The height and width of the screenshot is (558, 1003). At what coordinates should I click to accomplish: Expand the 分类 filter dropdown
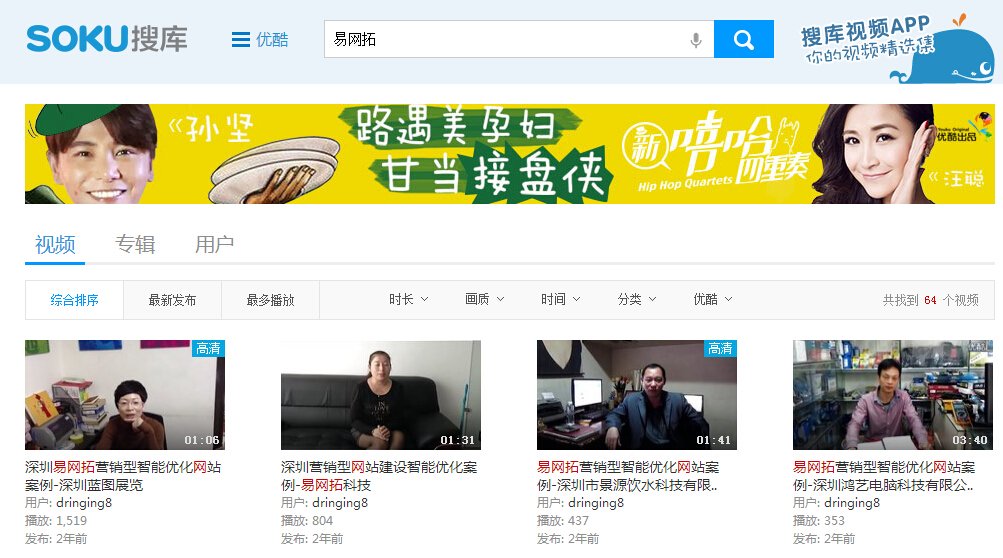pyautogui.click(x=636, y=299)
